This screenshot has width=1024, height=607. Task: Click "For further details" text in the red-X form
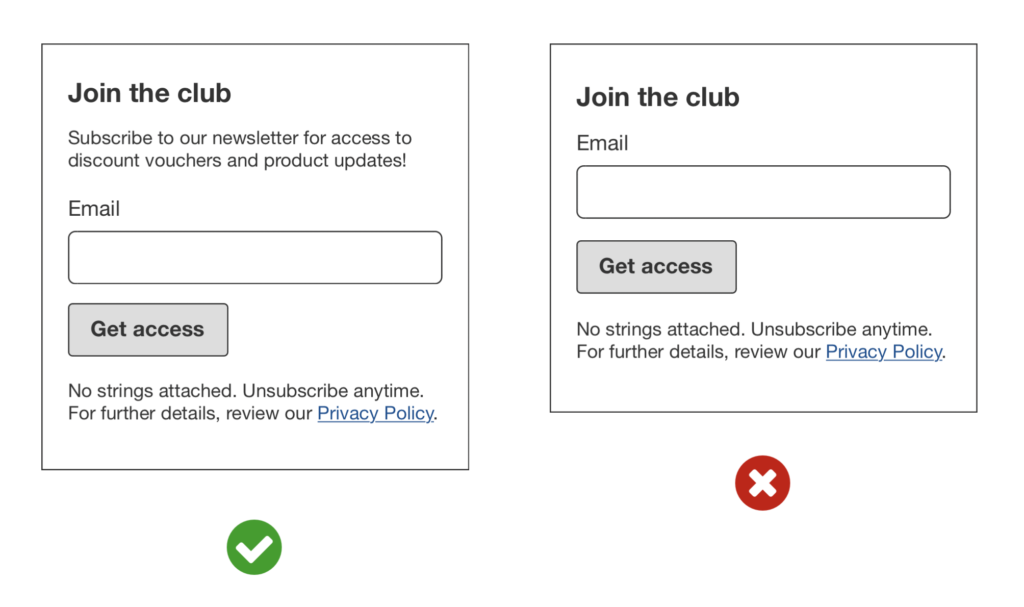tap(651, 352)
